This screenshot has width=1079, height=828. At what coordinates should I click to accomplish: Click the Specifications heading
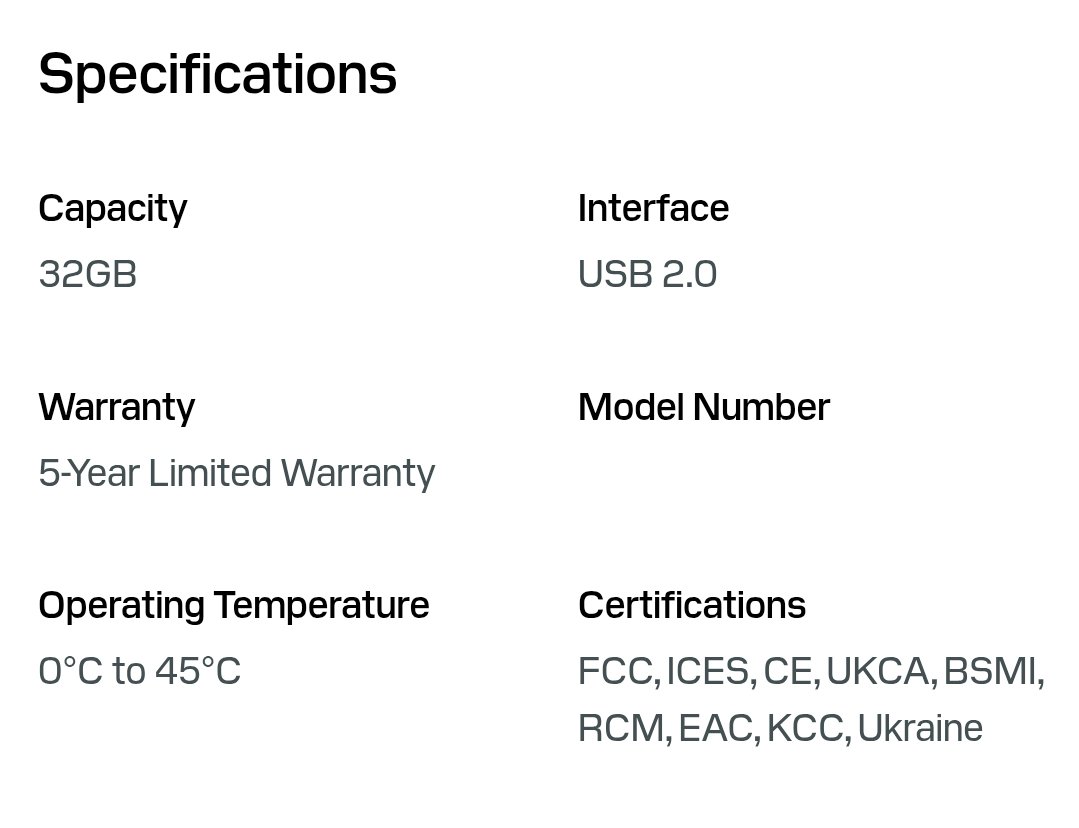click(x=217, y=75)
